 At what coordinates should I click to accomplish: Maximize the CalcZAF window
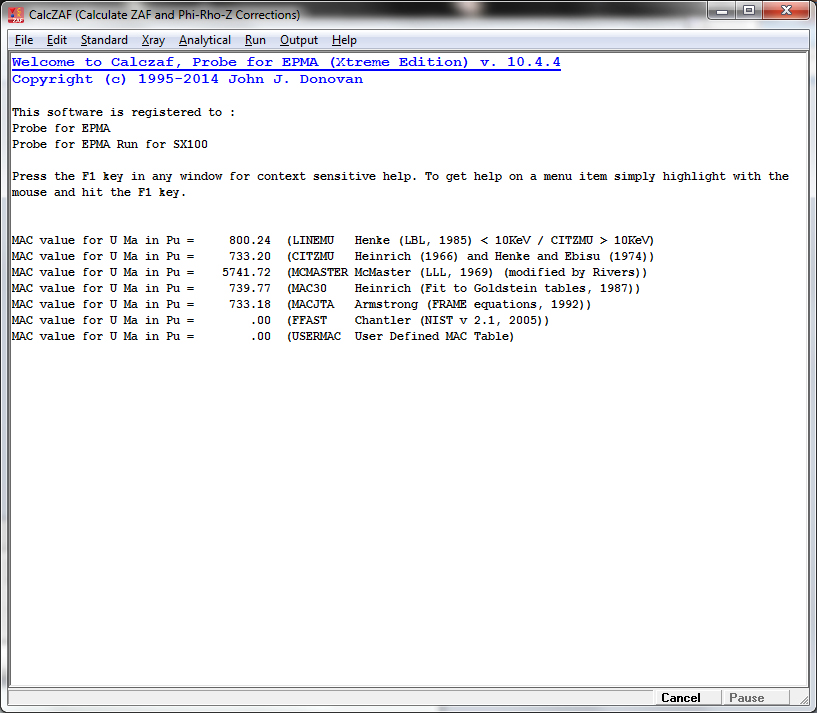[x=749, y=11]
